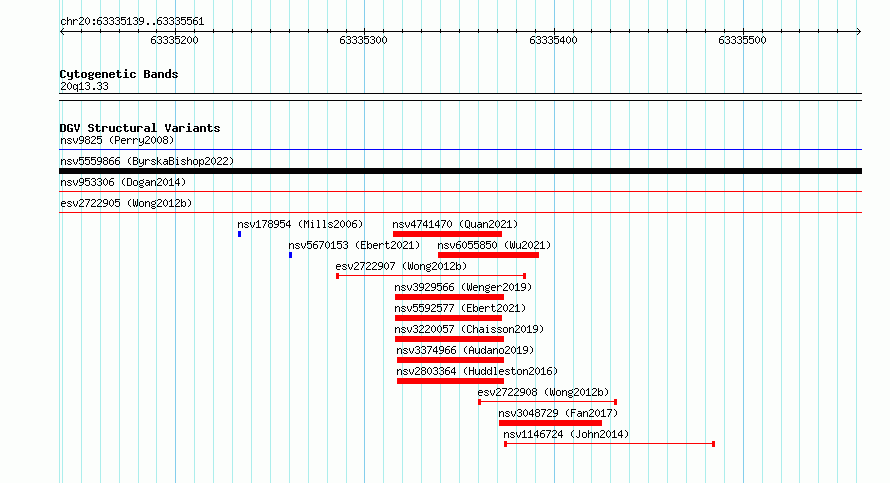The image size is (890, 483).
Task: Click the thin red span under esv2722907
Action: coord(431,276)
